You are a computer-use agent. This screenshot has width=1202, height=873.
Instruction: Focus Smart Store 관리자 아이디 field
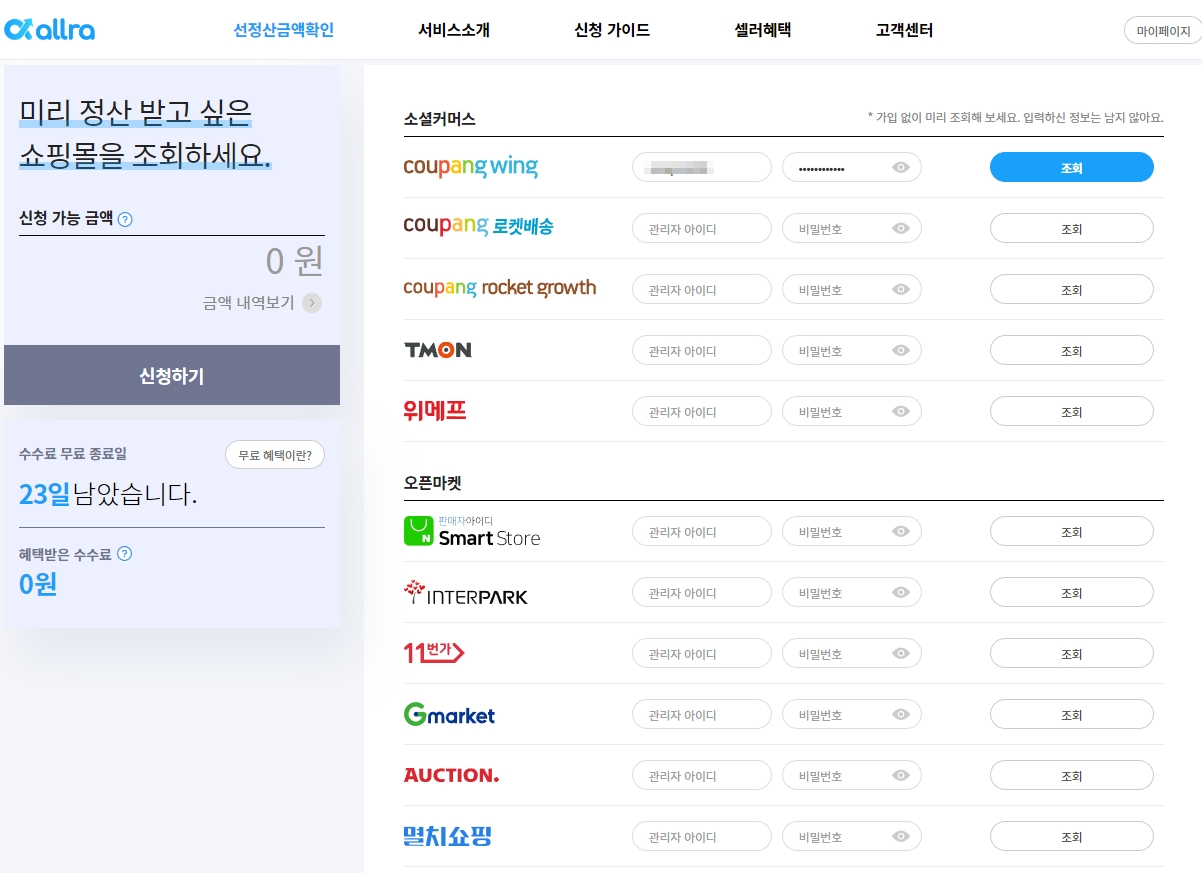click(702, 532)
